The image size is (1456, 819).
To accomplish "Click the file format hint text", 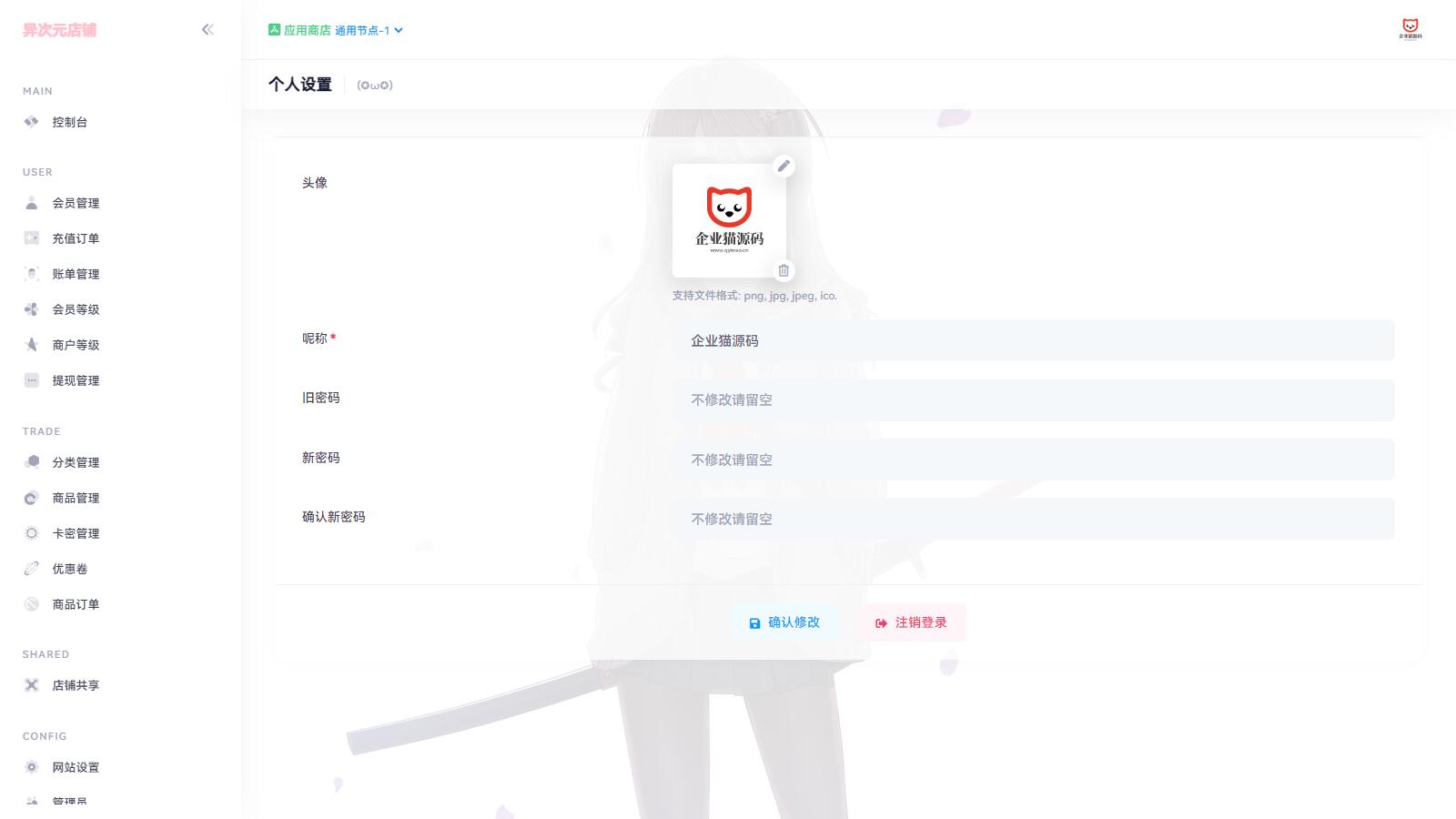I will (x=754, y=296).
